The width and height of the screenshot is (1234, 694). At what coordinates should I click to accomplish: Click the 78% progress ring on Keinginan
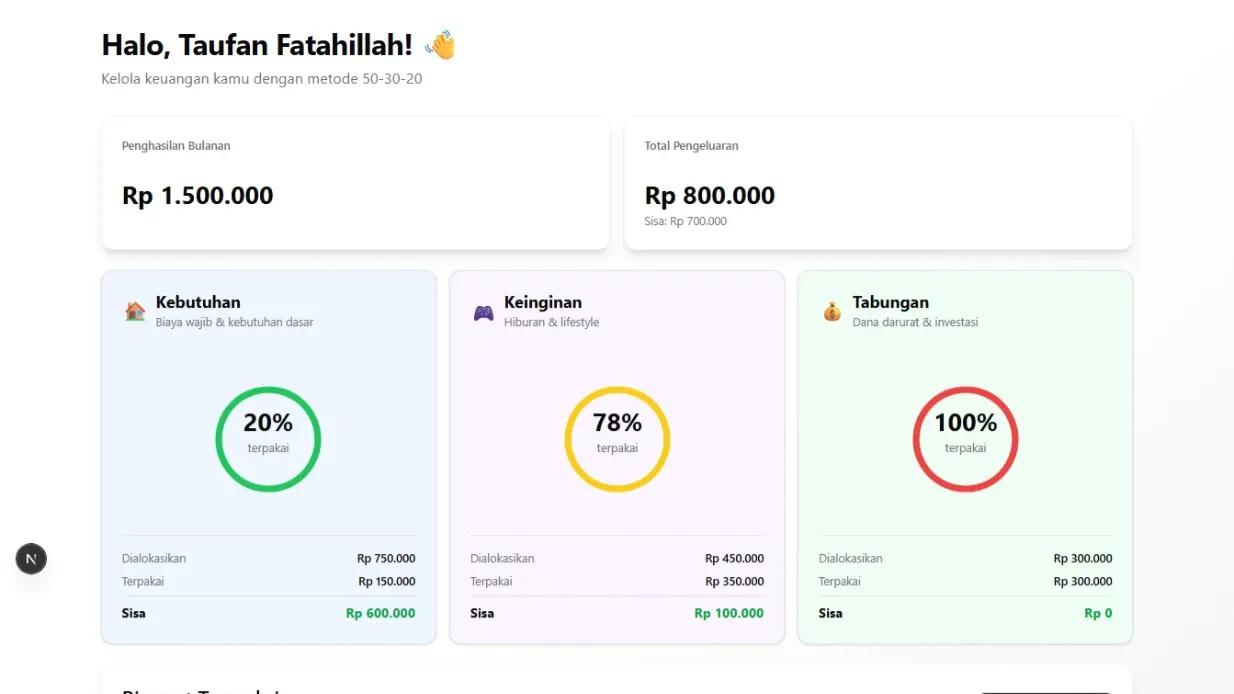pyautogui.click(x=617, y=438)
